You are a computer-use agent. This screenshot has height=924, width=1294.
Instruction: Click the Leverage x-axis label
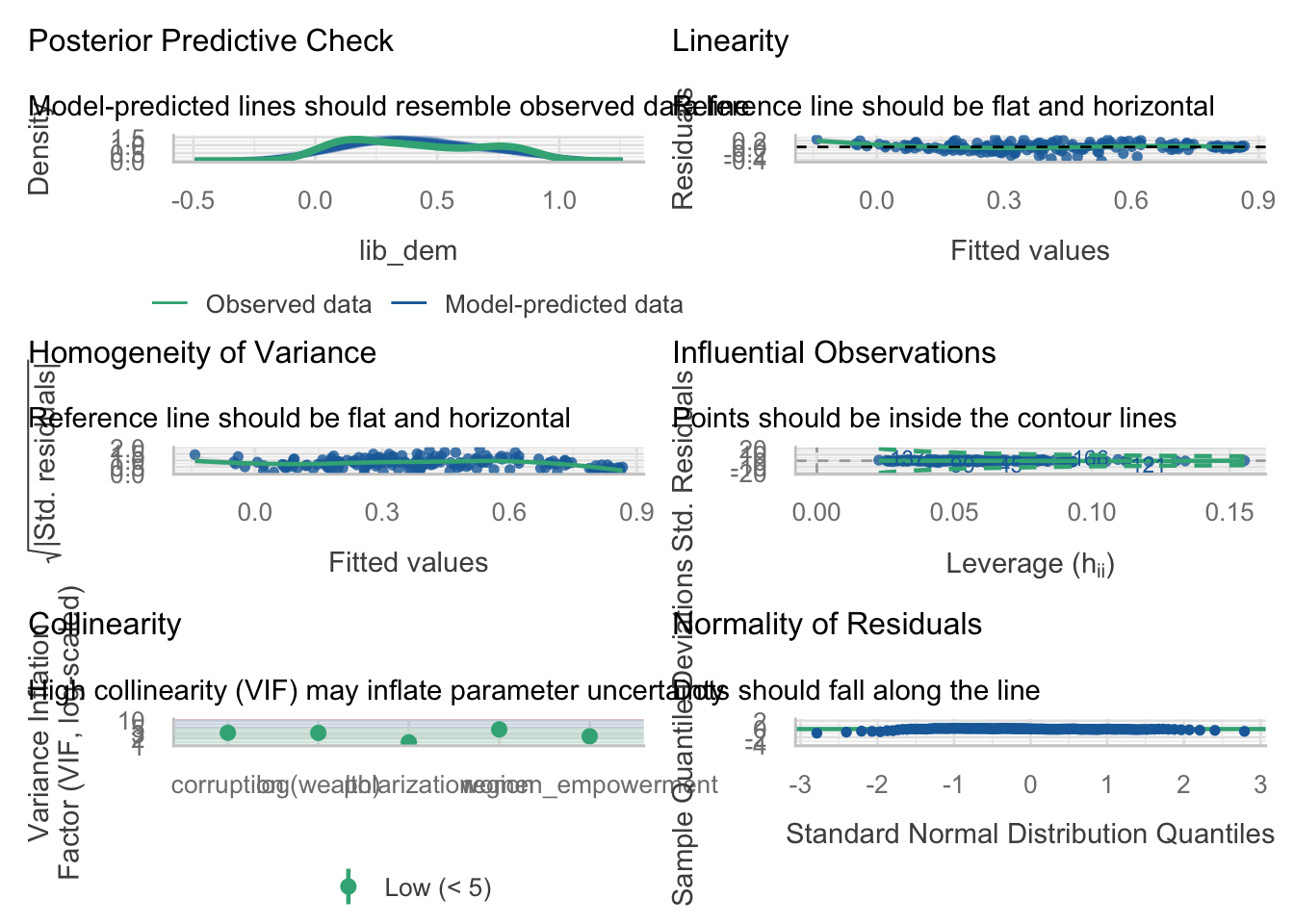[1029, 563]
